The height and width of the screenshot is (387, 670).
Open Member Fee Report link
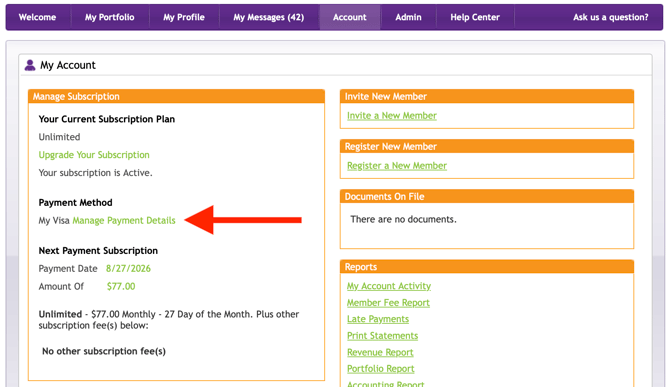click(x=388, y=302)
